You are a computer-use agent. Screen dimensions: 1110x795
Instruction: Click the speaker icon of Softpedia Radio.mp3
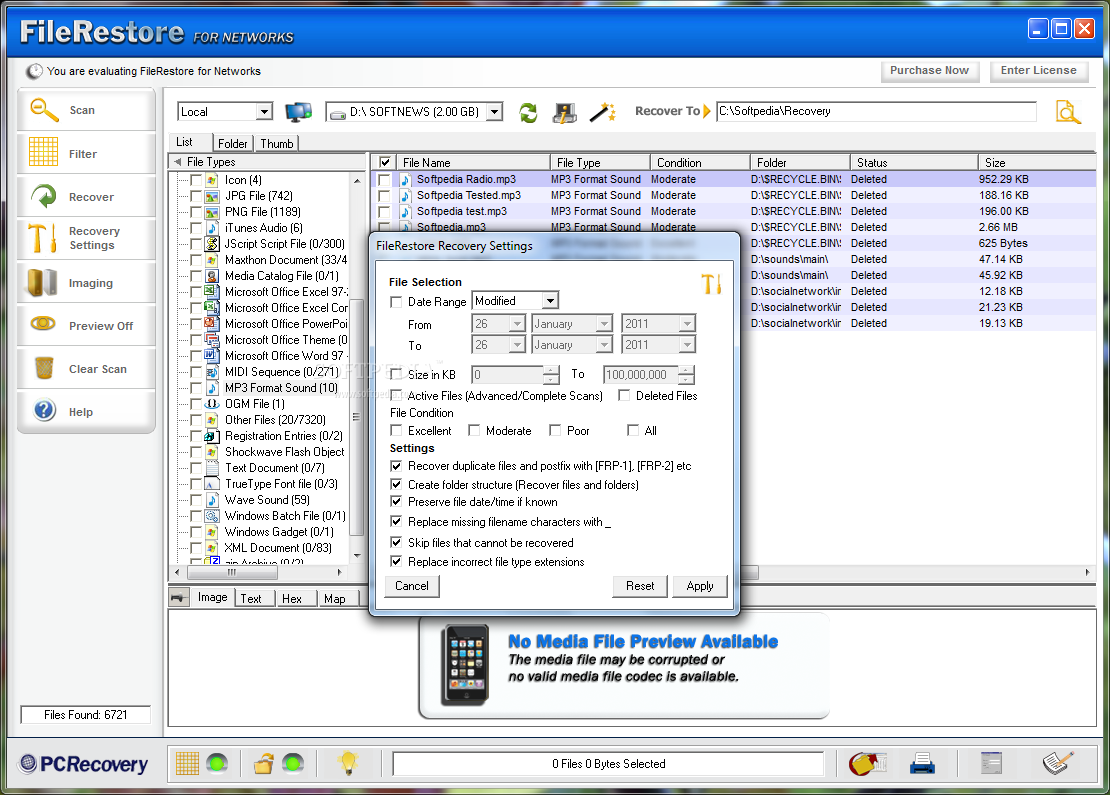pyautogui.click(x=405, y=180)
